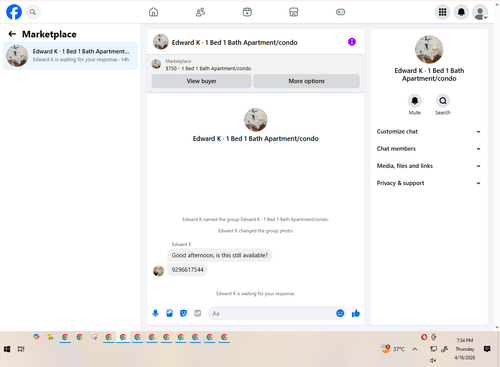Click chat header avatar of Edward K

pos(161,42)
